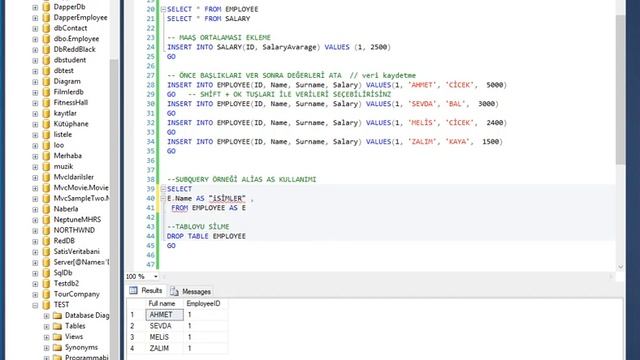
Task: Click the EmployeeID column header
Action: coord(205,304)
